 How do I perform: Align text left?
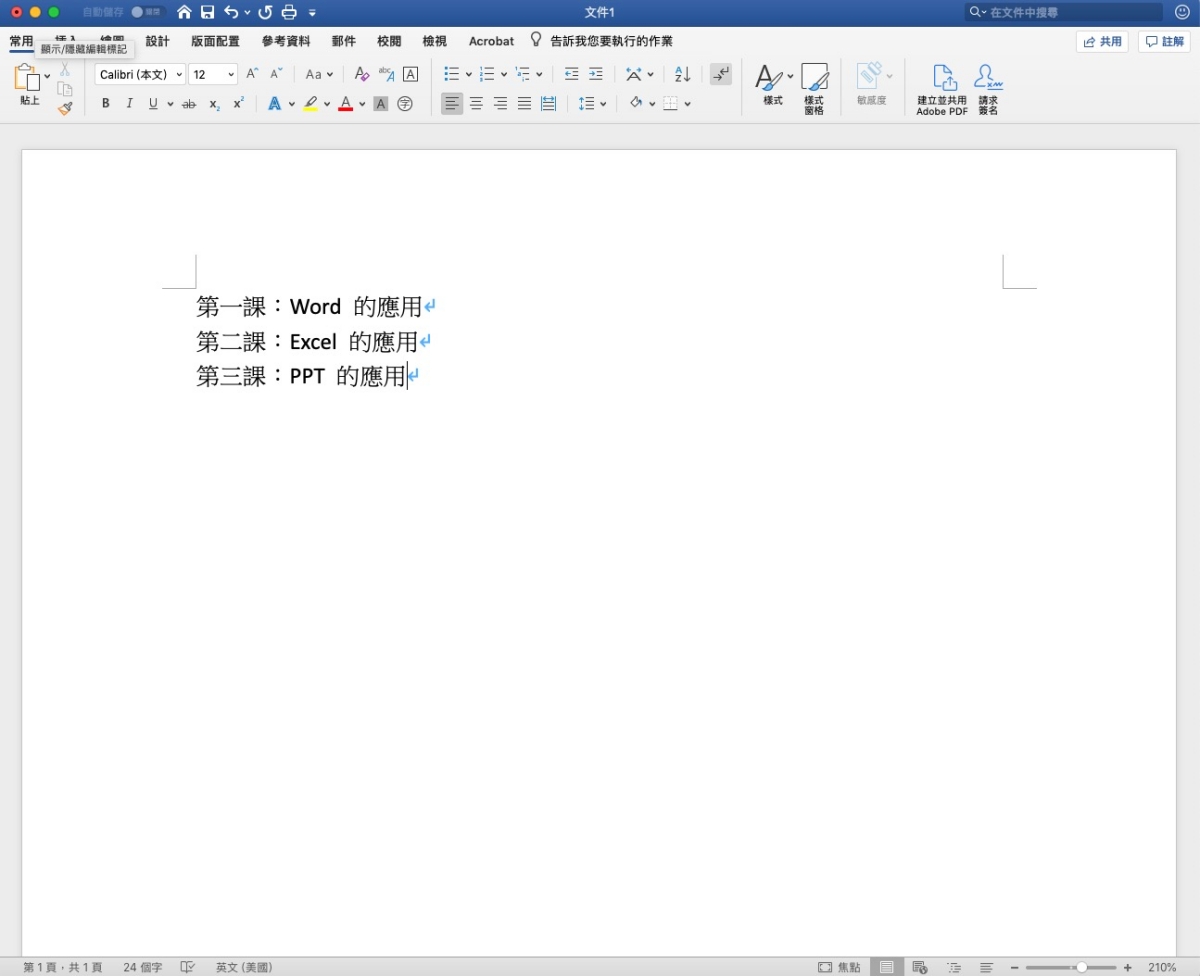[x=452, y=104]
